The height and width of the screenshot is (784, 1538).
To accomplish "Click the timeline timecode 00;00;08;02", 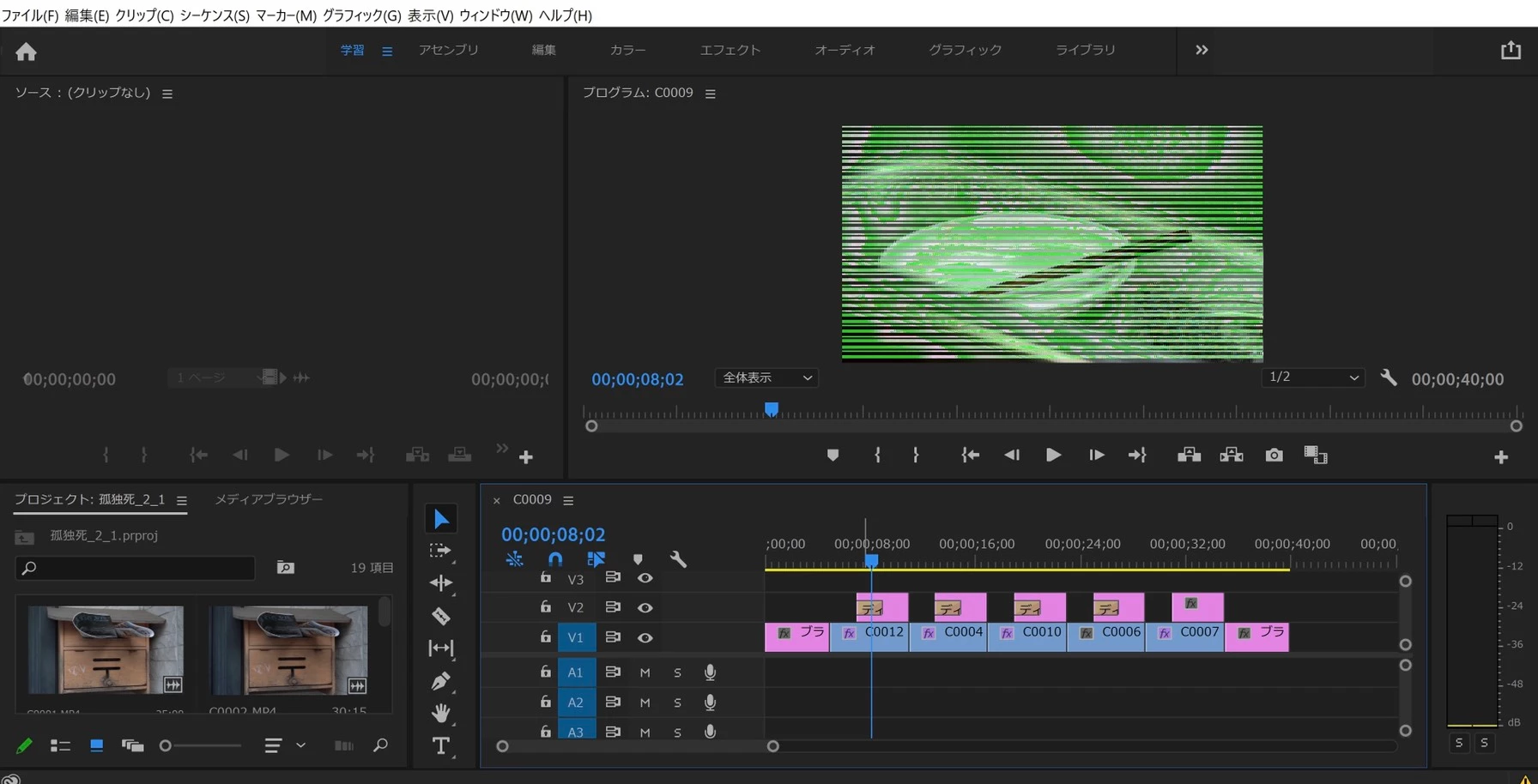I will click(554, 534).
